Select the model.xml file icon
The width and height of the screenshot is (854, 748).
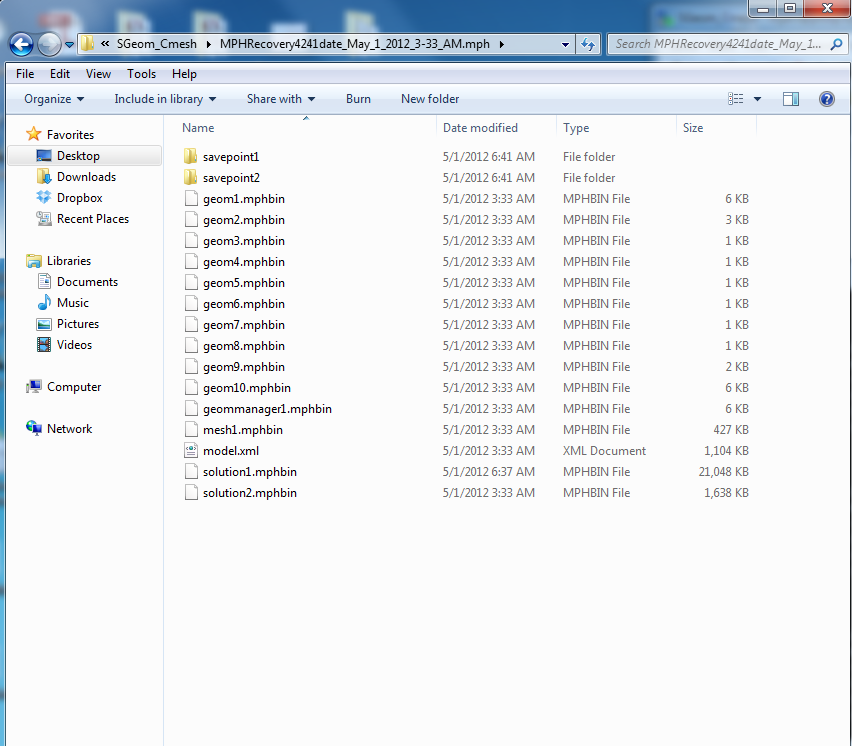click(x=192, y=451)
